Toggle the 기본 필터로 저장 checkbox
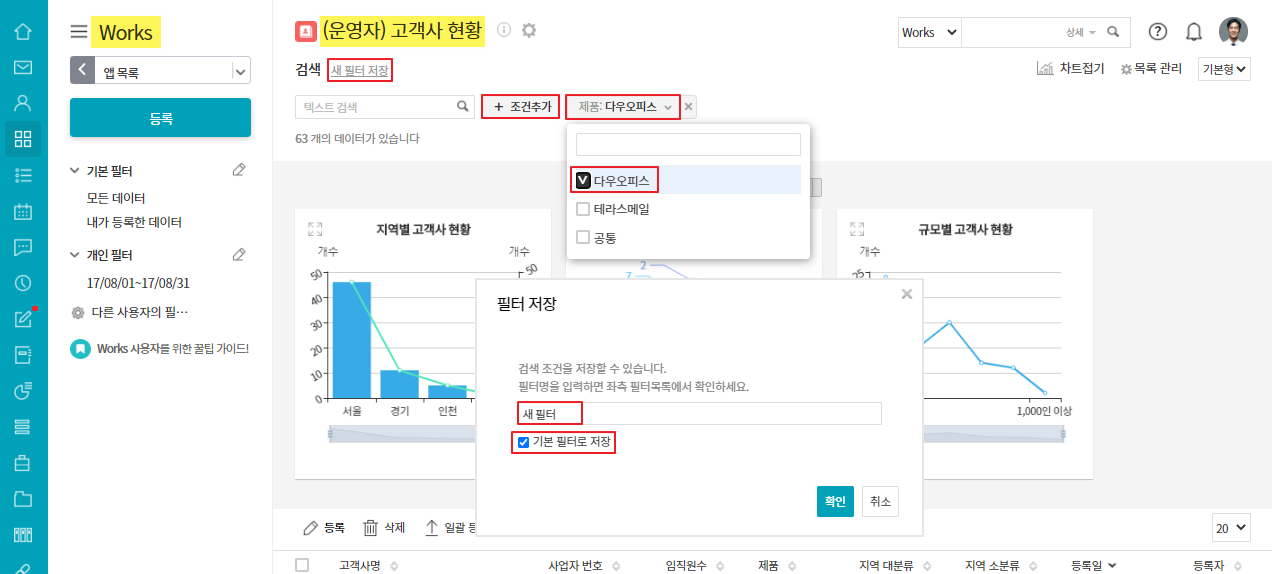The width and height of the screenshot is (1272, 574). tap(523, 442)
